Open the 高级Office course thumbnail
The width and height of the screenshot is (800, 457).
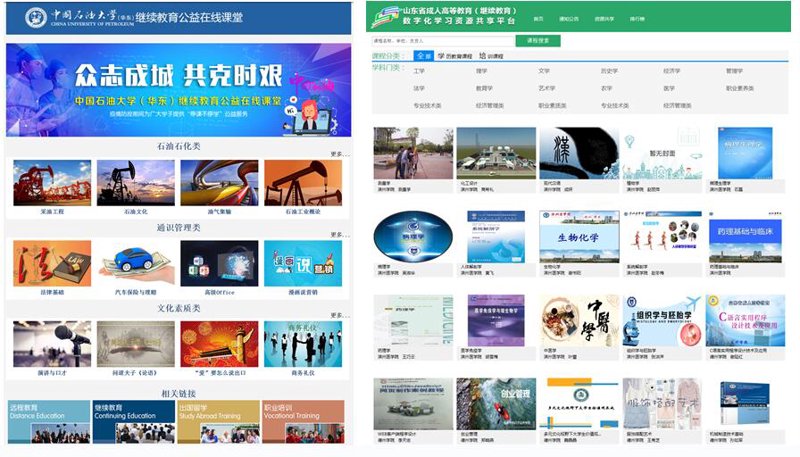click(219, 263)
